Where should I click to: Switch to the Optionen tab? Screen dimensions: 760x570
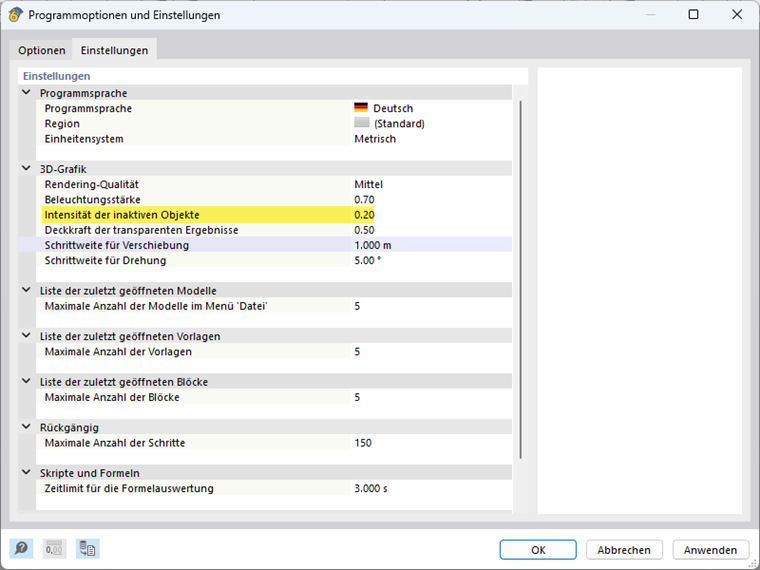click(x=42, y=50)
